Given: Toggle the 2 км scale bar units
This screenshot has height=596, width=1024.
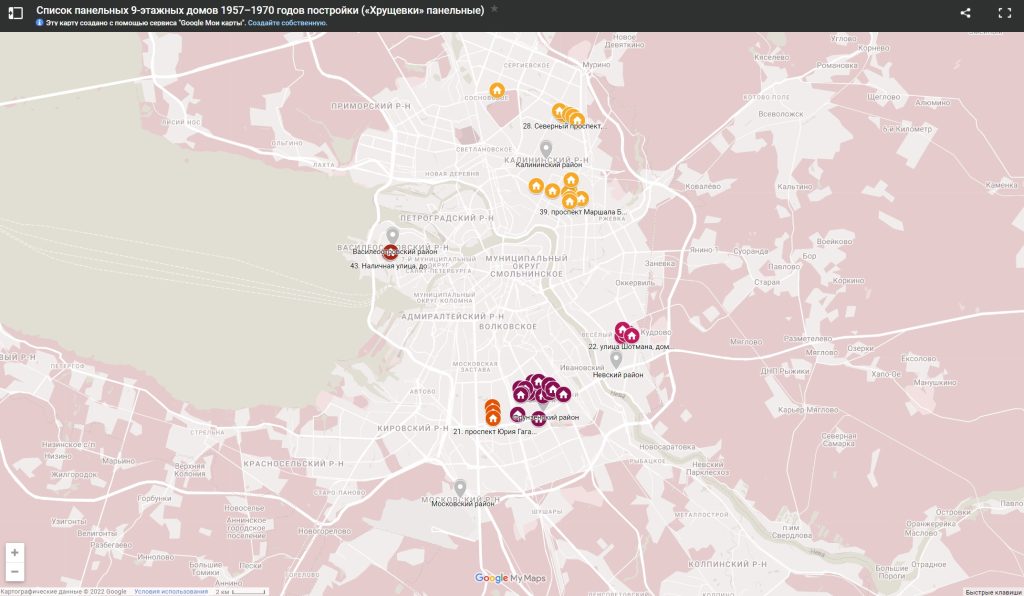Looking at the screenshot, I should point(240,591).
